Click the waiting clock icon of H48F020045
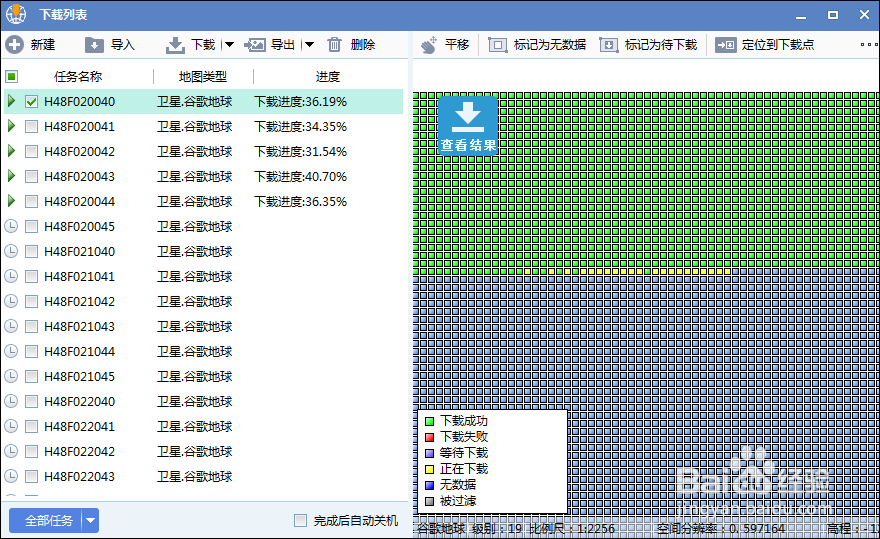This screenshot has width=880, height=539. pos(11,226)
